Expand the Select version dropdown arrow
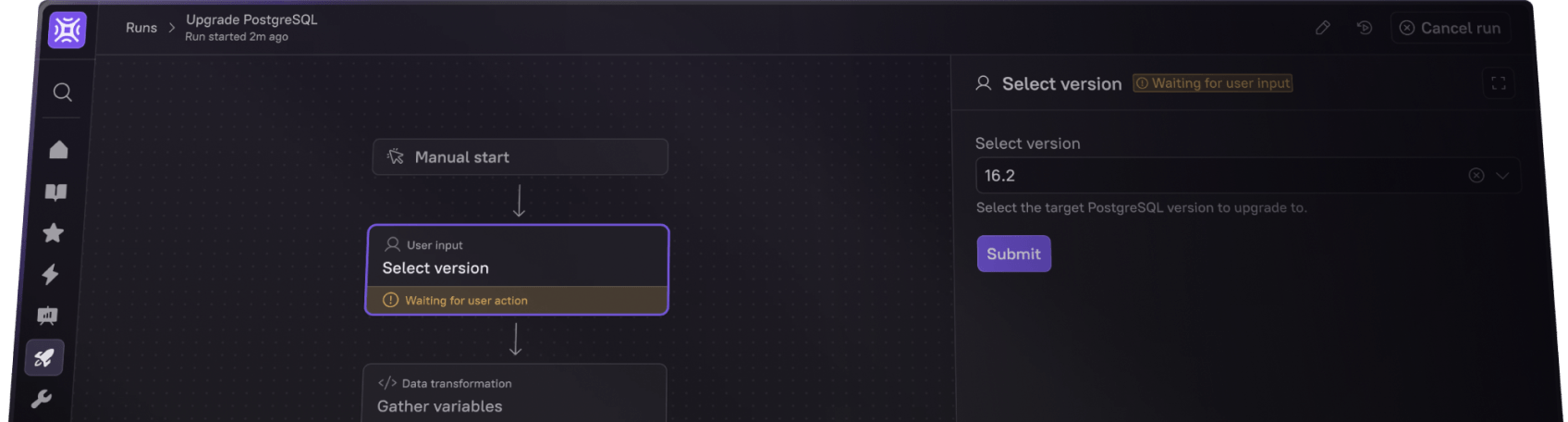The width and height of the screenshot is (1568, 422). click(x=1502, y=176)
